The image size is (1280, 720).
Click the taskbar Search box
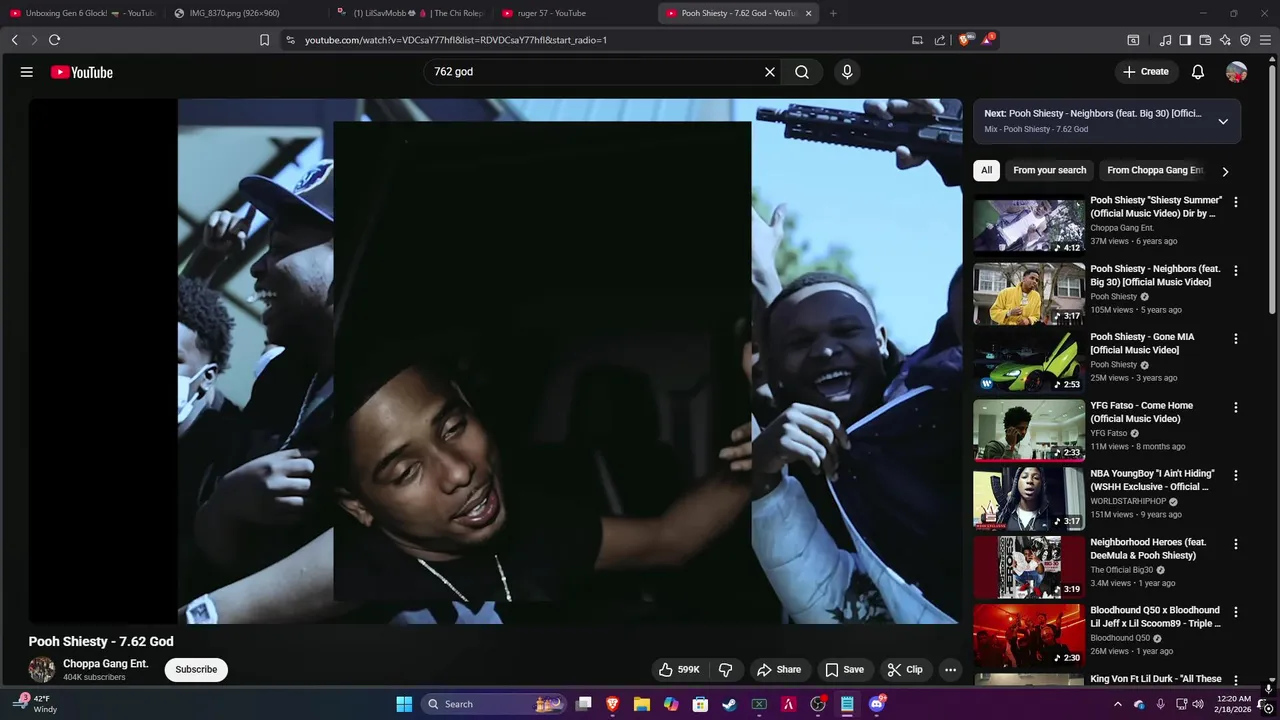[x=494, y=704]
